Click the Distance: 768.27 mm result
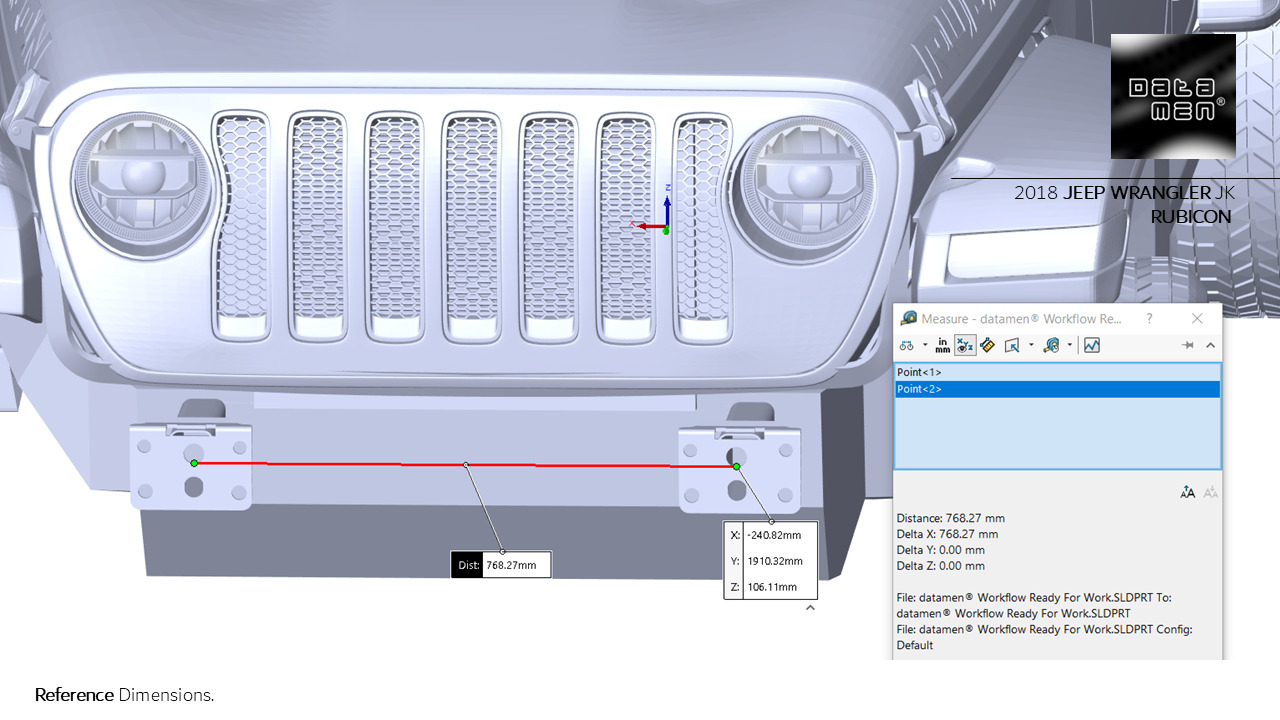The image size is (1280, 720). (951, 518)
